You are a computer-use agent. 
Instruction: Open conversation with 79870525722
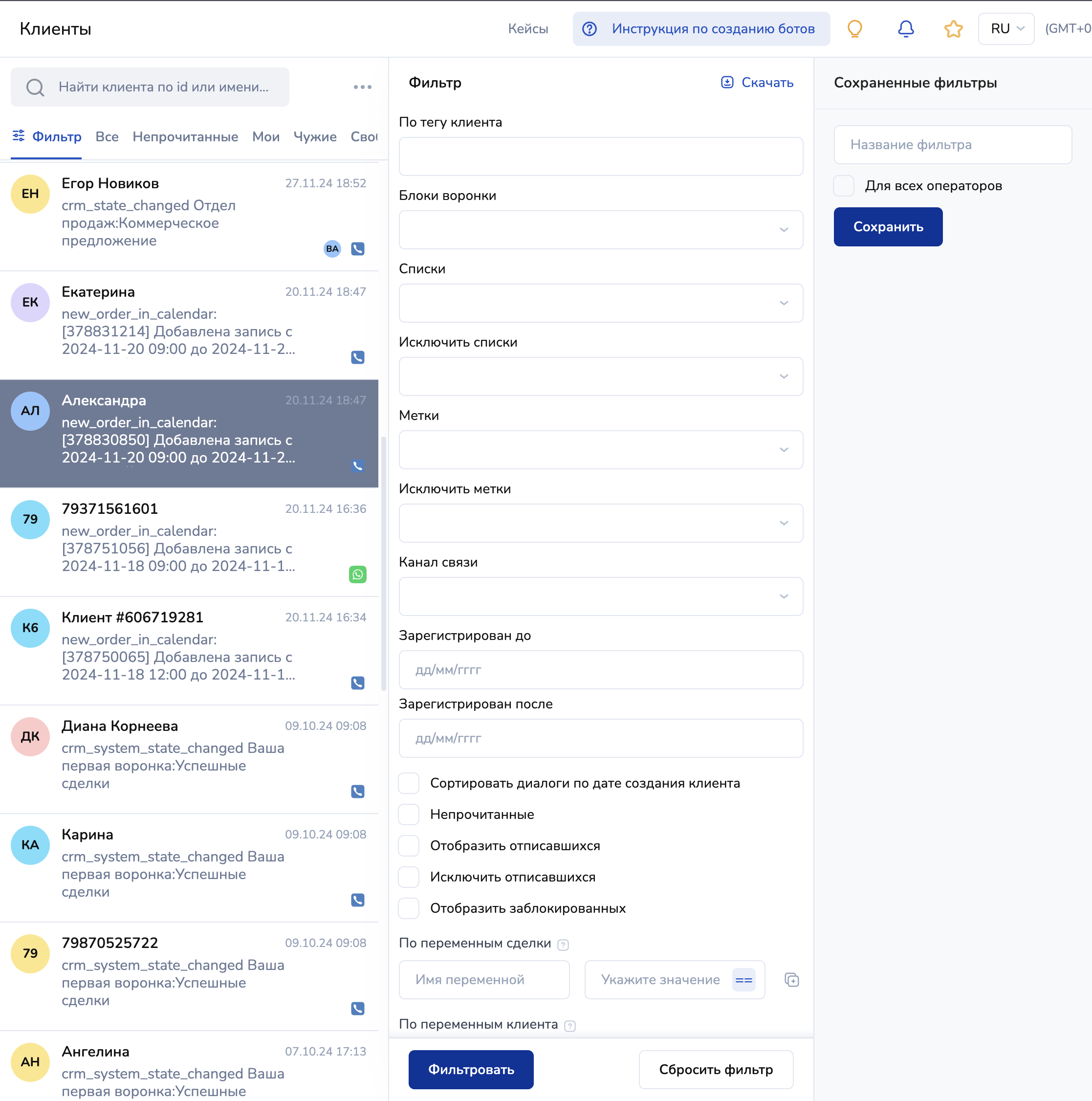click(x=189, y=976)
